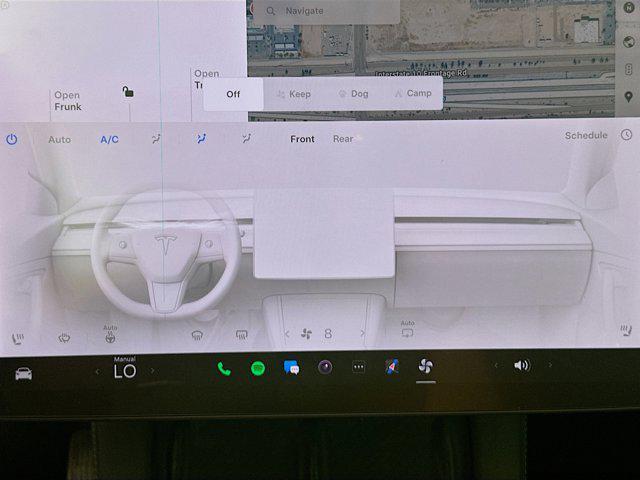Toggle rear window defrost
Screen dimensions: 640x480
tap(242, 335)
